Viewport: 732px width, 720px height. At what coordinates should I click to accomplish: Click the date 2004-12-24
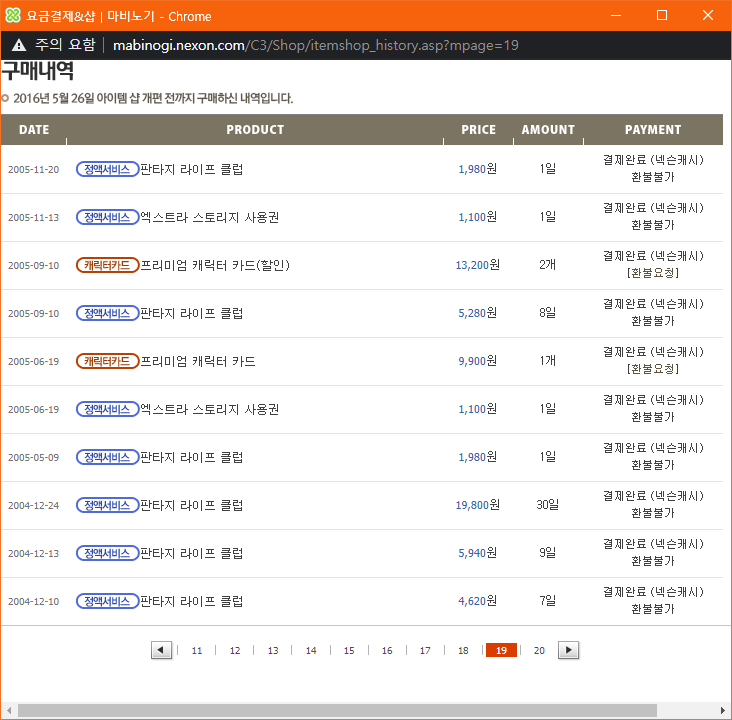pyautogui.click(x=34, y=506)
